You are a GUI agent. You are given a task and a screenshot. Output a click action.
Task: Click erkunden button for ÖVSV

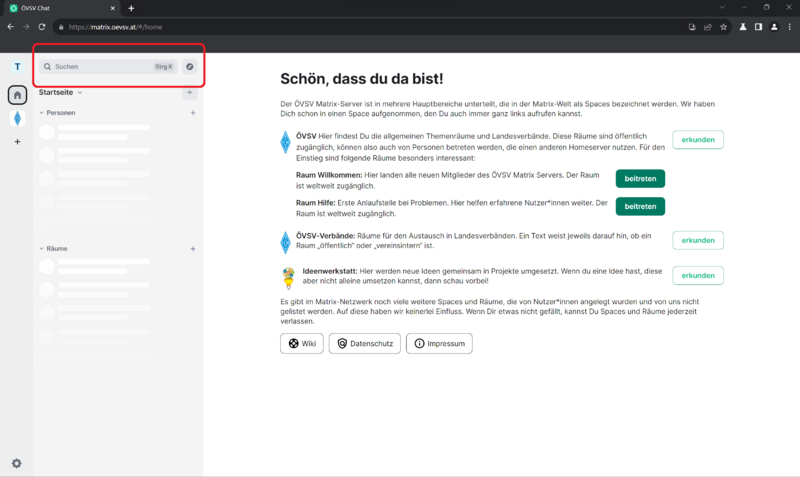point(698,140)
